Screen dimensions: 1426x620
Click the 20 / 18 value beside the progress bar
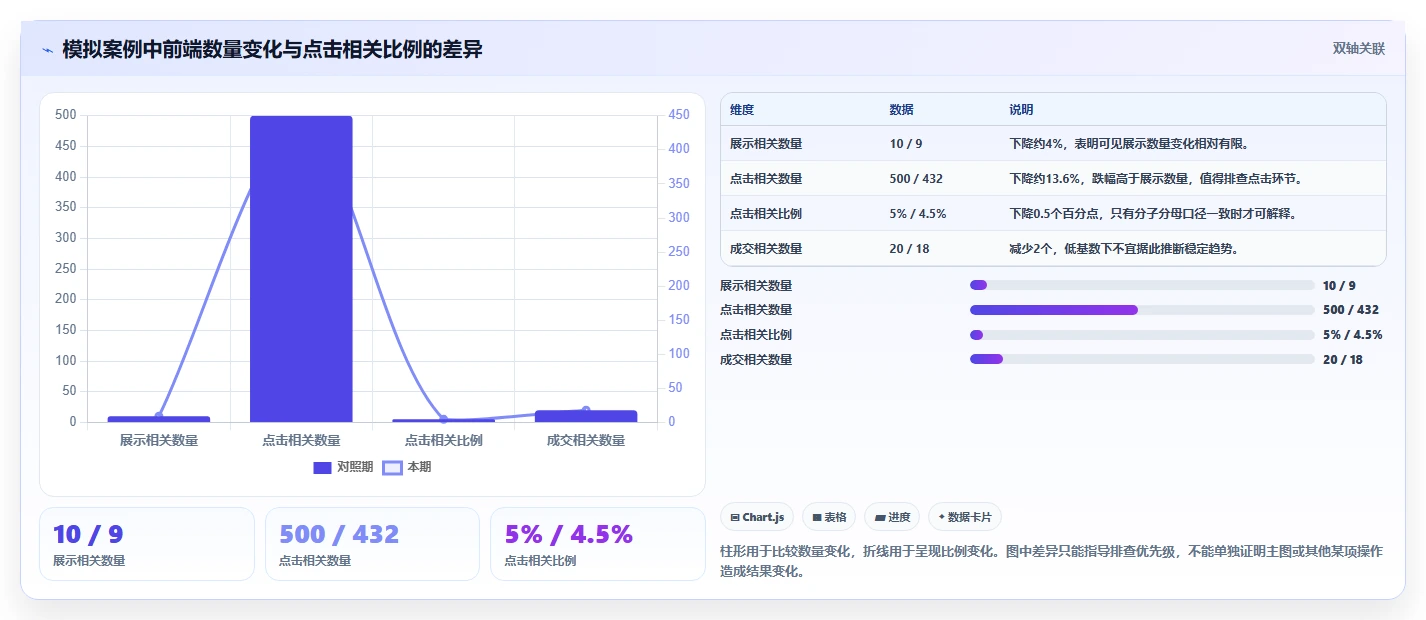coord(1342,359)
